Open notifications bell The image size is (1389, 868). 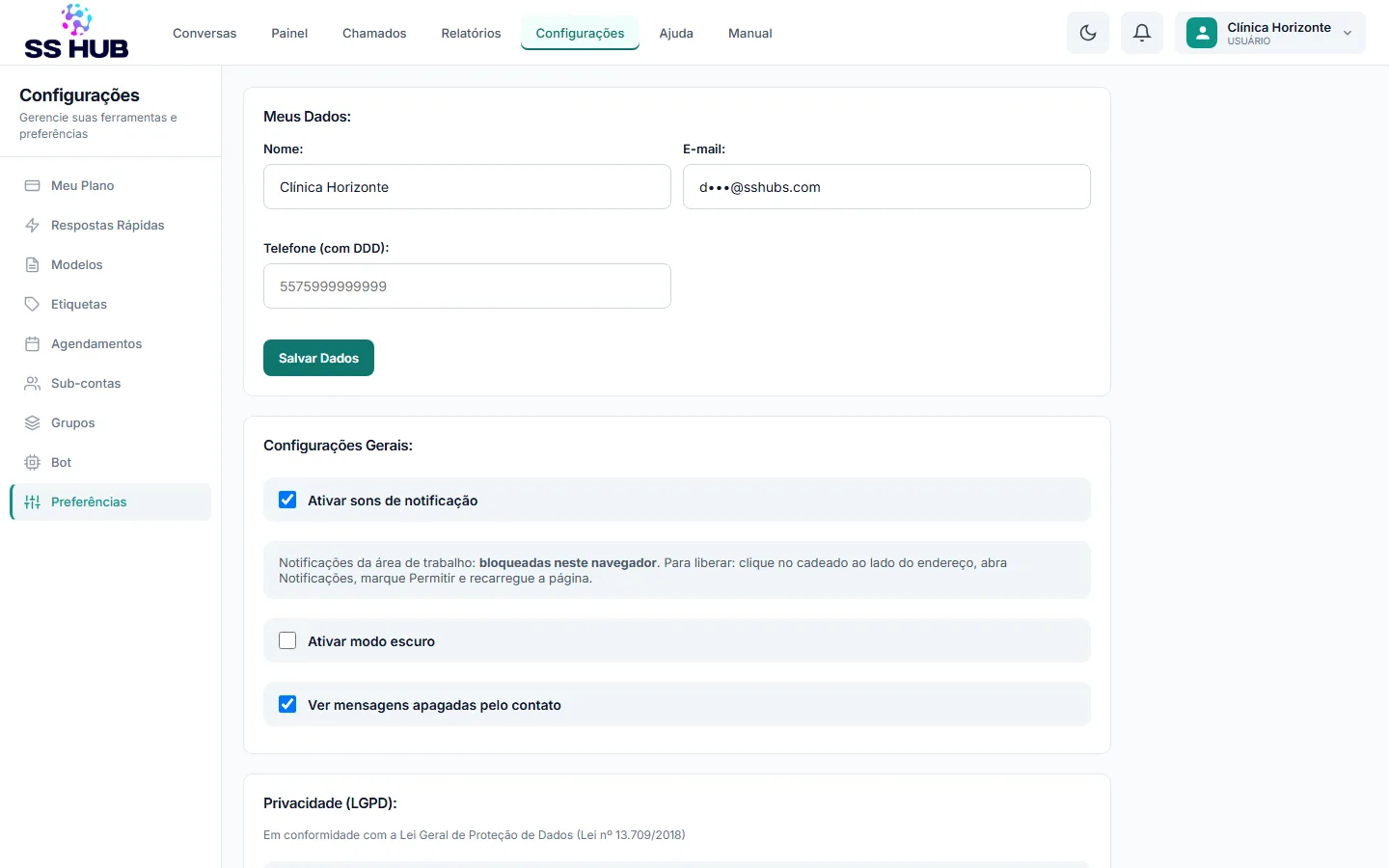1142,33
